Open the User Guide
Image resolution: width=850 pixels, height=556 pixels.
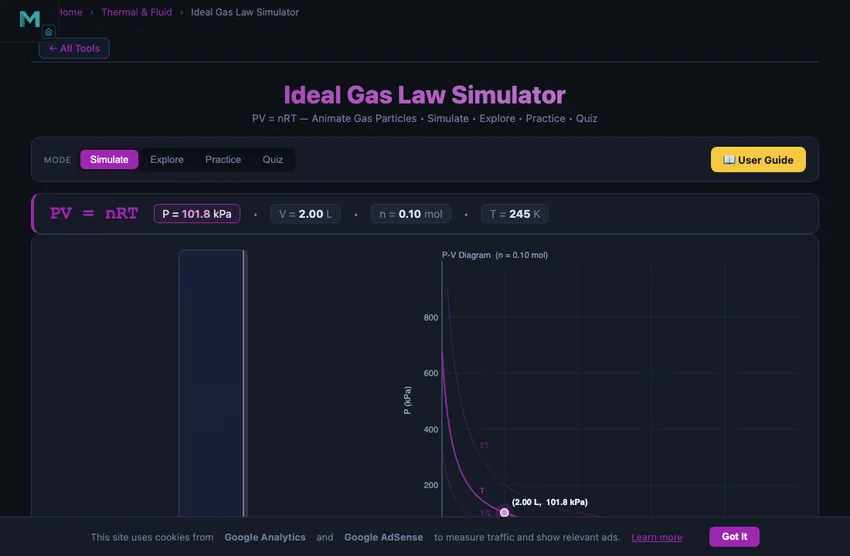(x=758, y=159)
